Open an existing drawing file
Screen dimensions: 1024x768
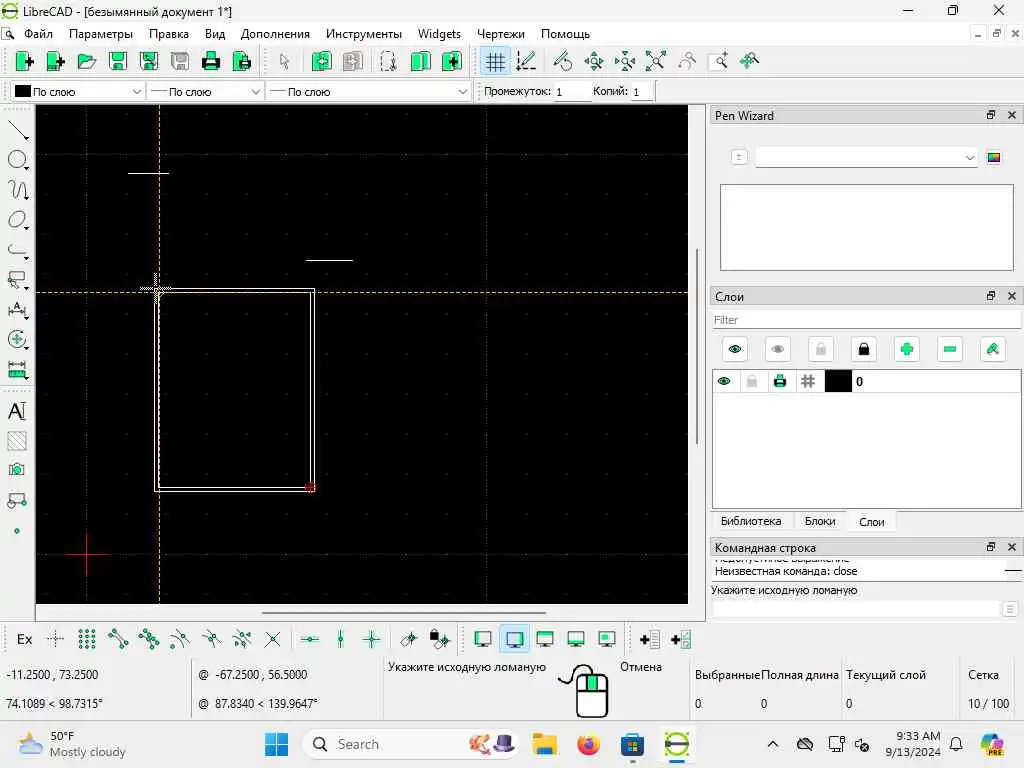[x=86, y=61]
